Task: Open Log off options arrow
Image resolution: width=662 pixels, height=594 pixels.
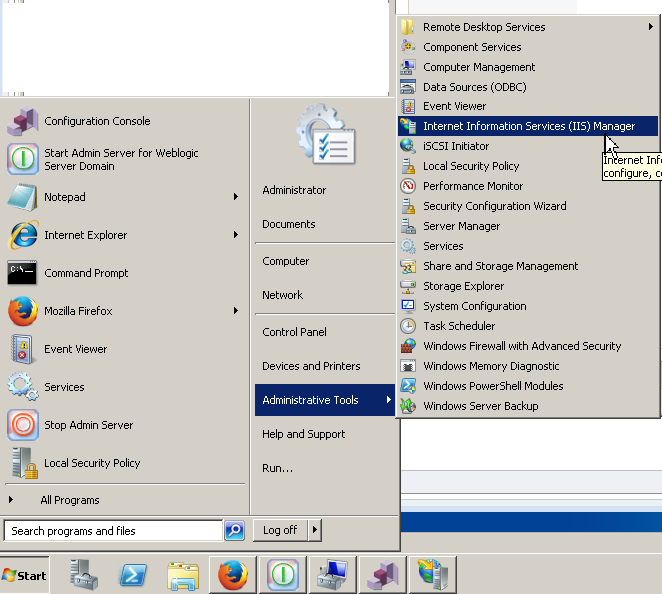Action: 315,529
